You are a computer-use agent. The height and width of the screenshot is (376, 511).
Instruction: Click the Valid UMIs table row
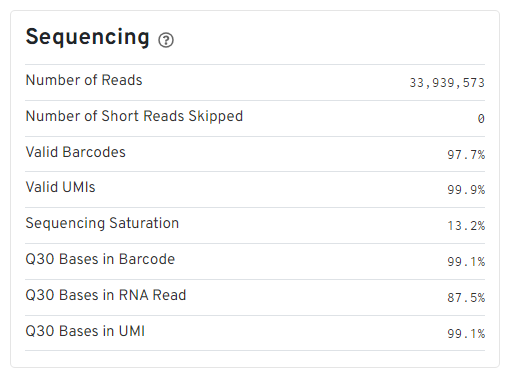[255, 190]
